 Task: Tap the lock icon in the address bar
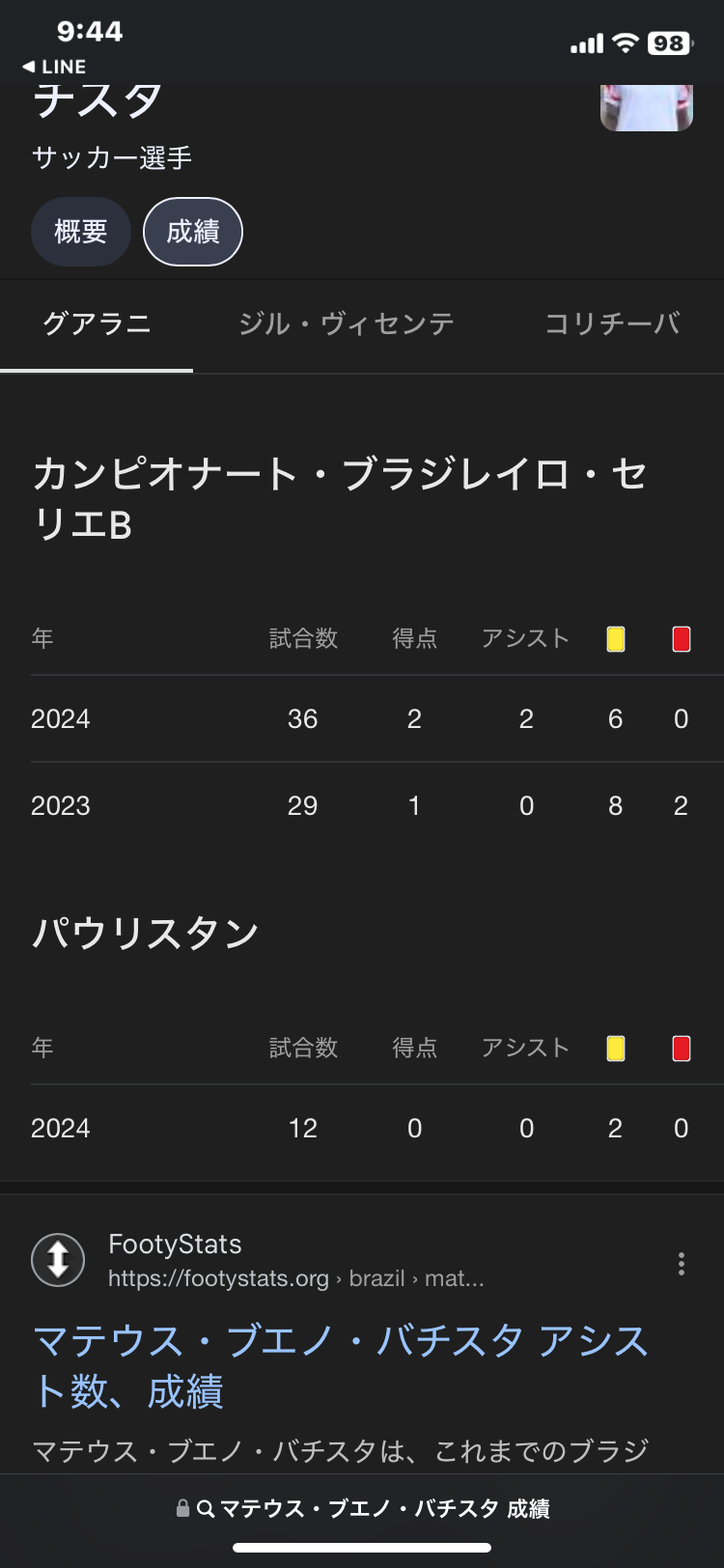[x=182, y=1508]
